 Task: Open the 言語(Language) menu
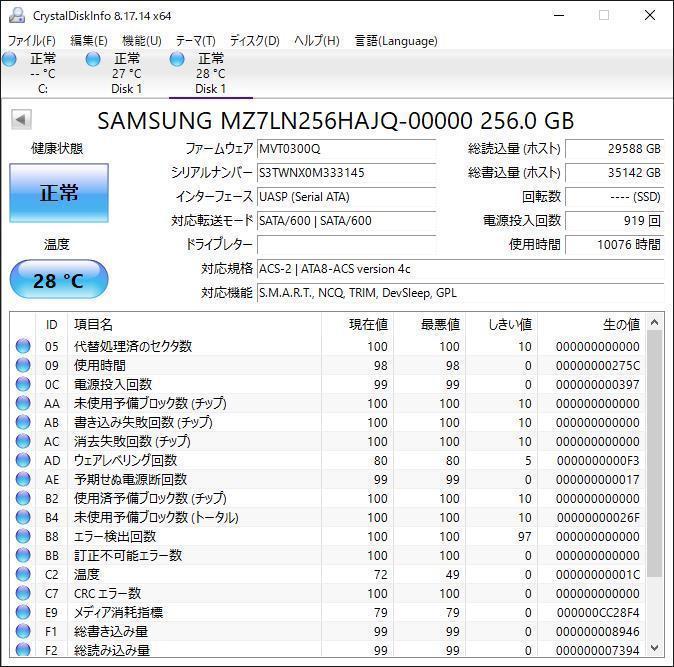tap(396, 41)
